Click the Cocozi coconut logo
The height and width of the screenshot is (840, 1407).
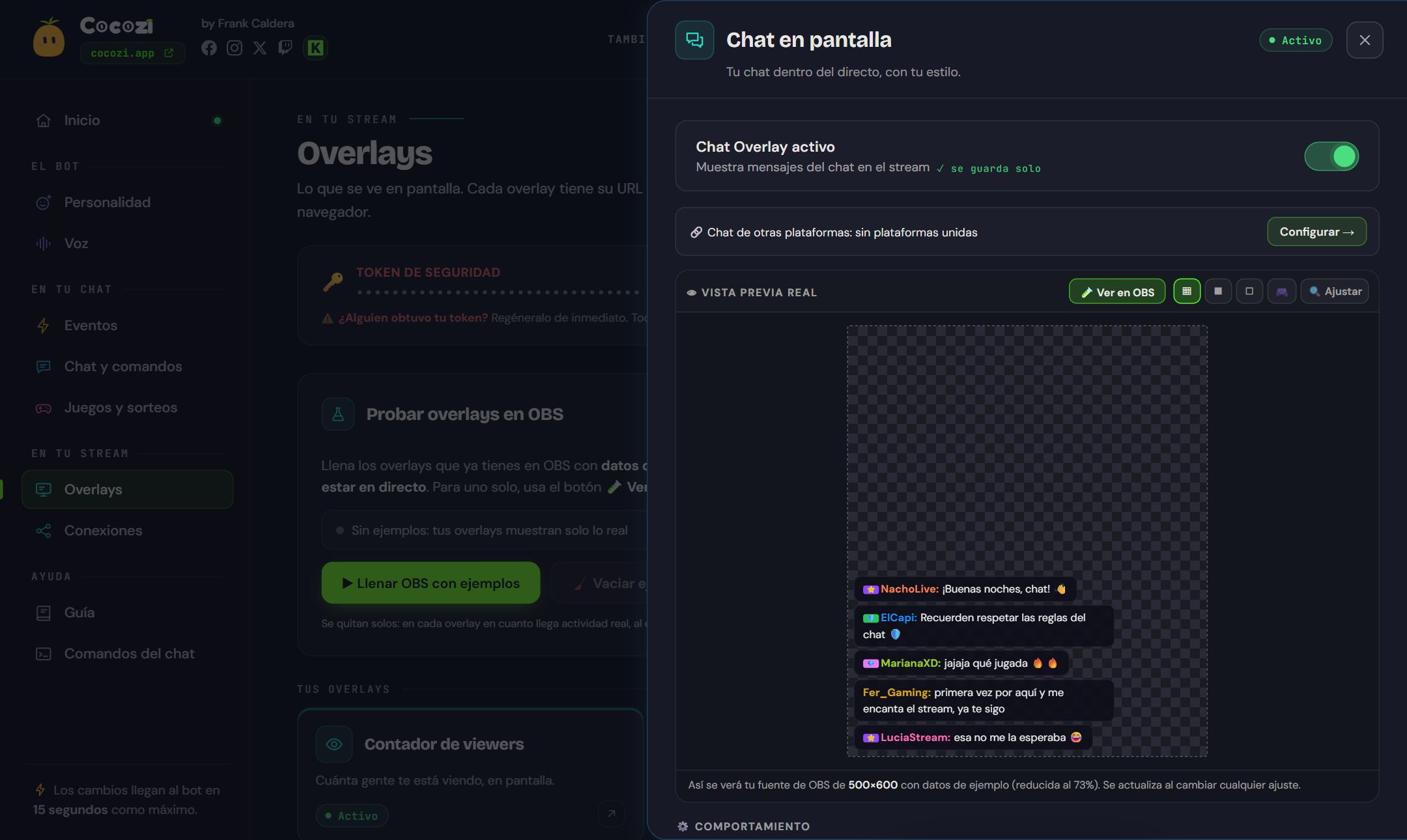[x=49, y=38]
